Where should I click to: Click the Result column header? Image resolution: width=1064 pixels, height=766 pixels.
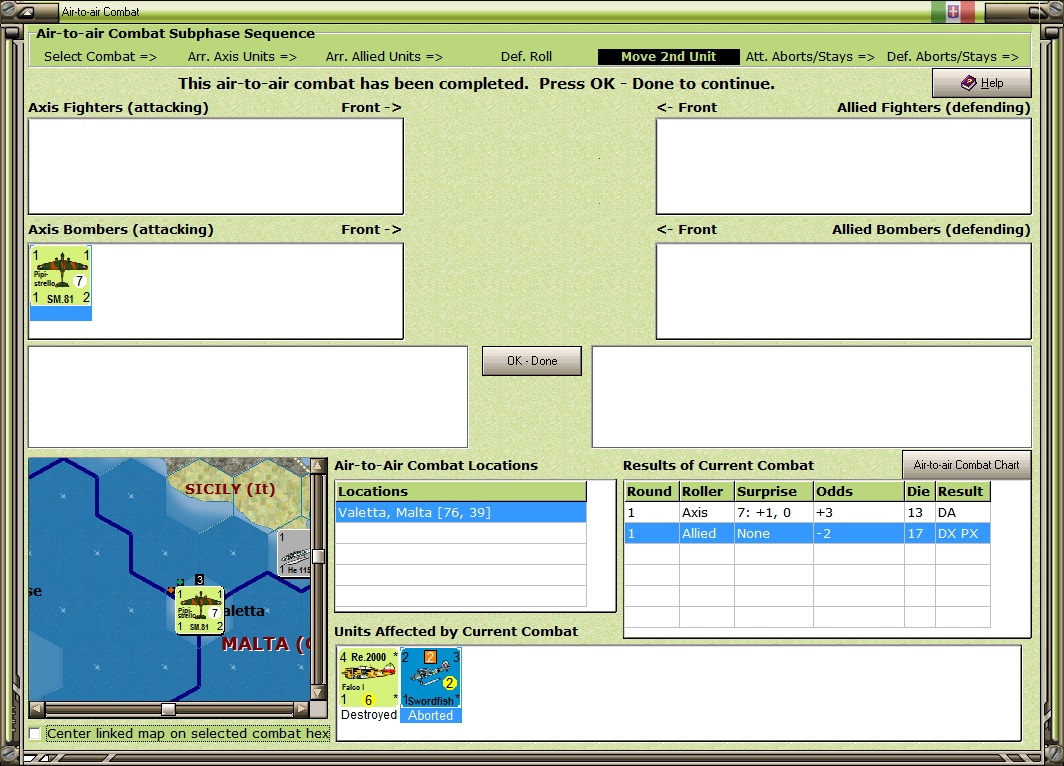click(962, 491)
